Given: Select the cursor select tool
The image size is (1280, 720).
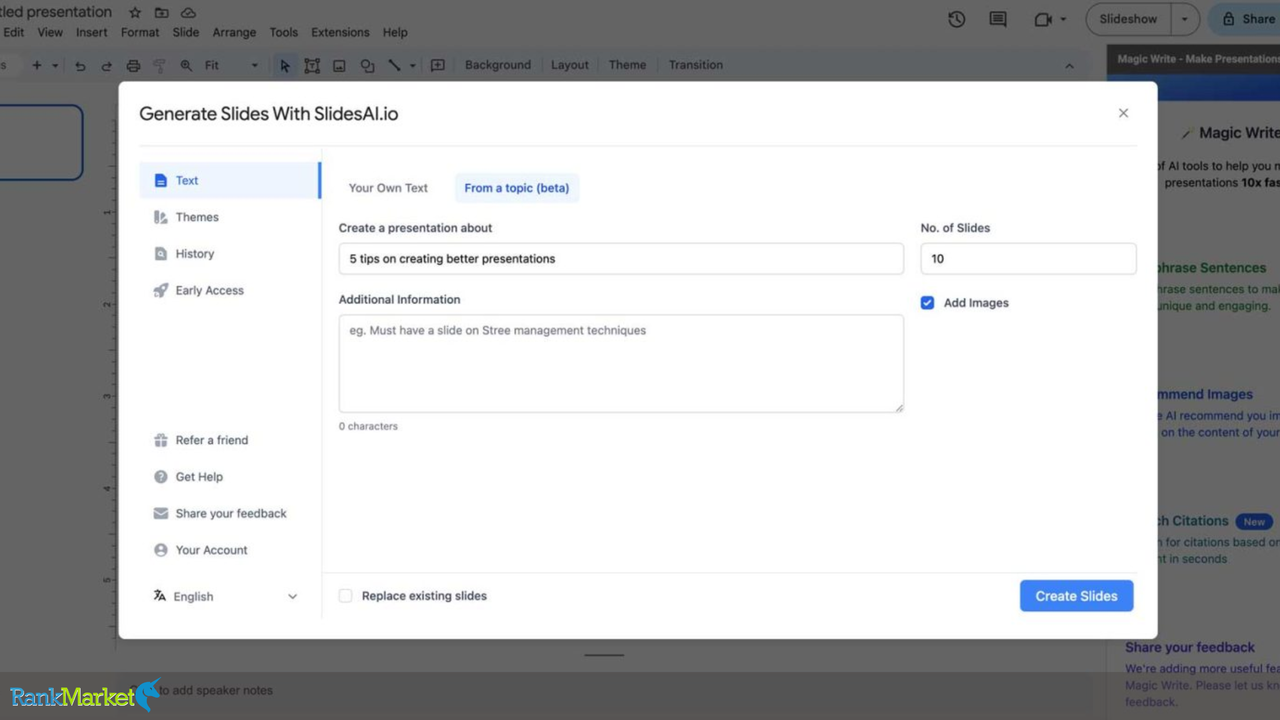Looking at the screenshot, I should [x=285, y=65].
